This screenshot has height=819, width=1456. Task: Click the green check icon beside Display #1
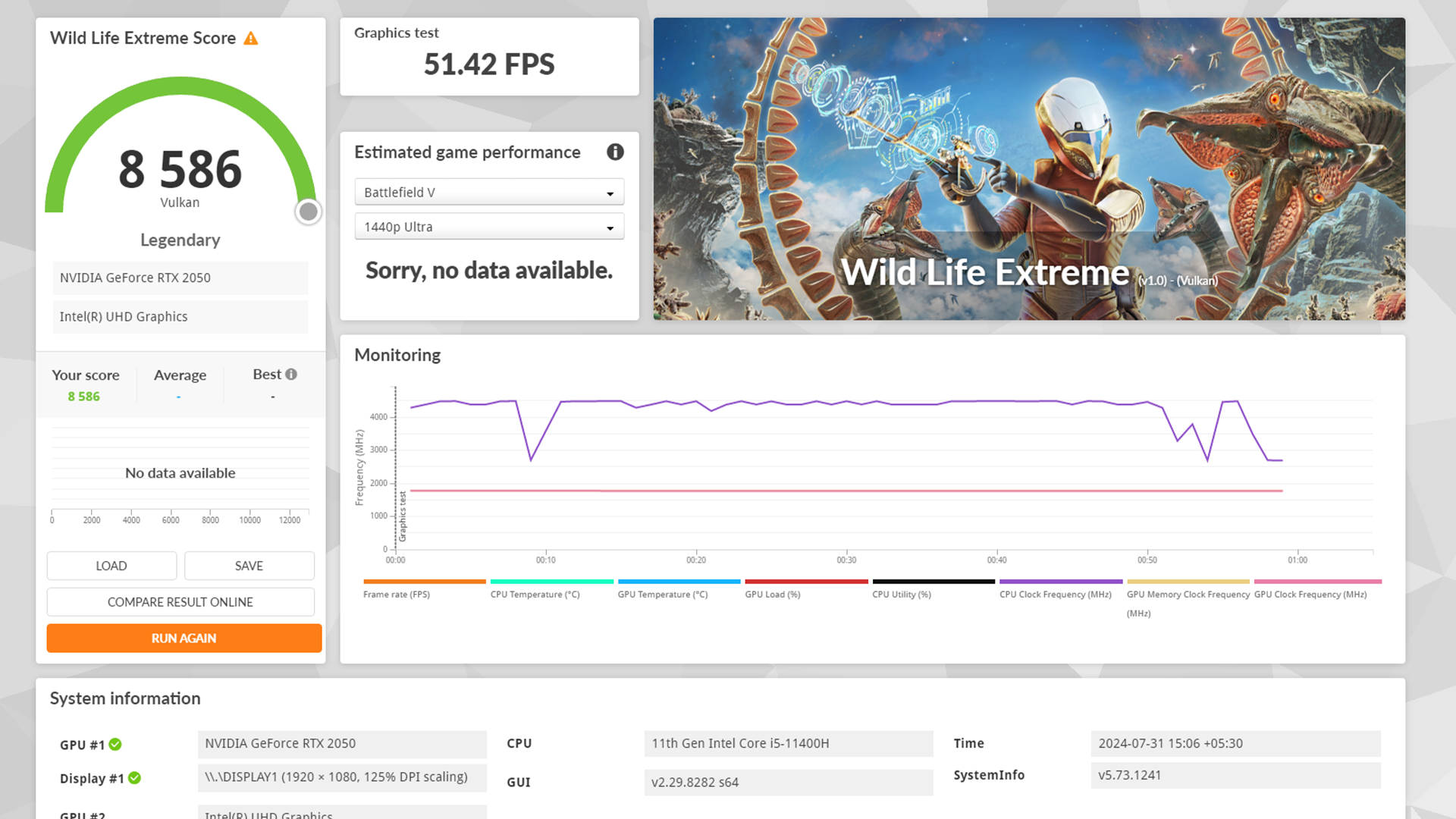pos(134,778)
